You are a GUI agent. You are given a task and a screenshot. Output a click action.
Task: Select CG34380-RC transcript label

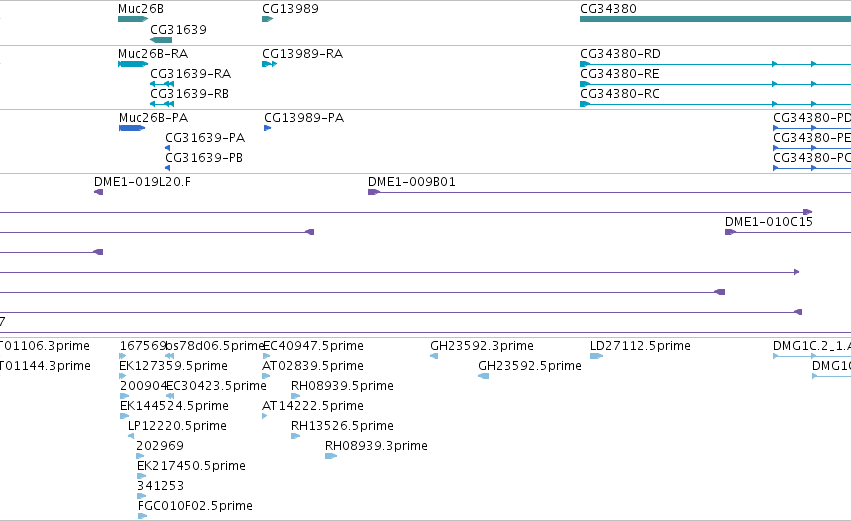(620, 93)
